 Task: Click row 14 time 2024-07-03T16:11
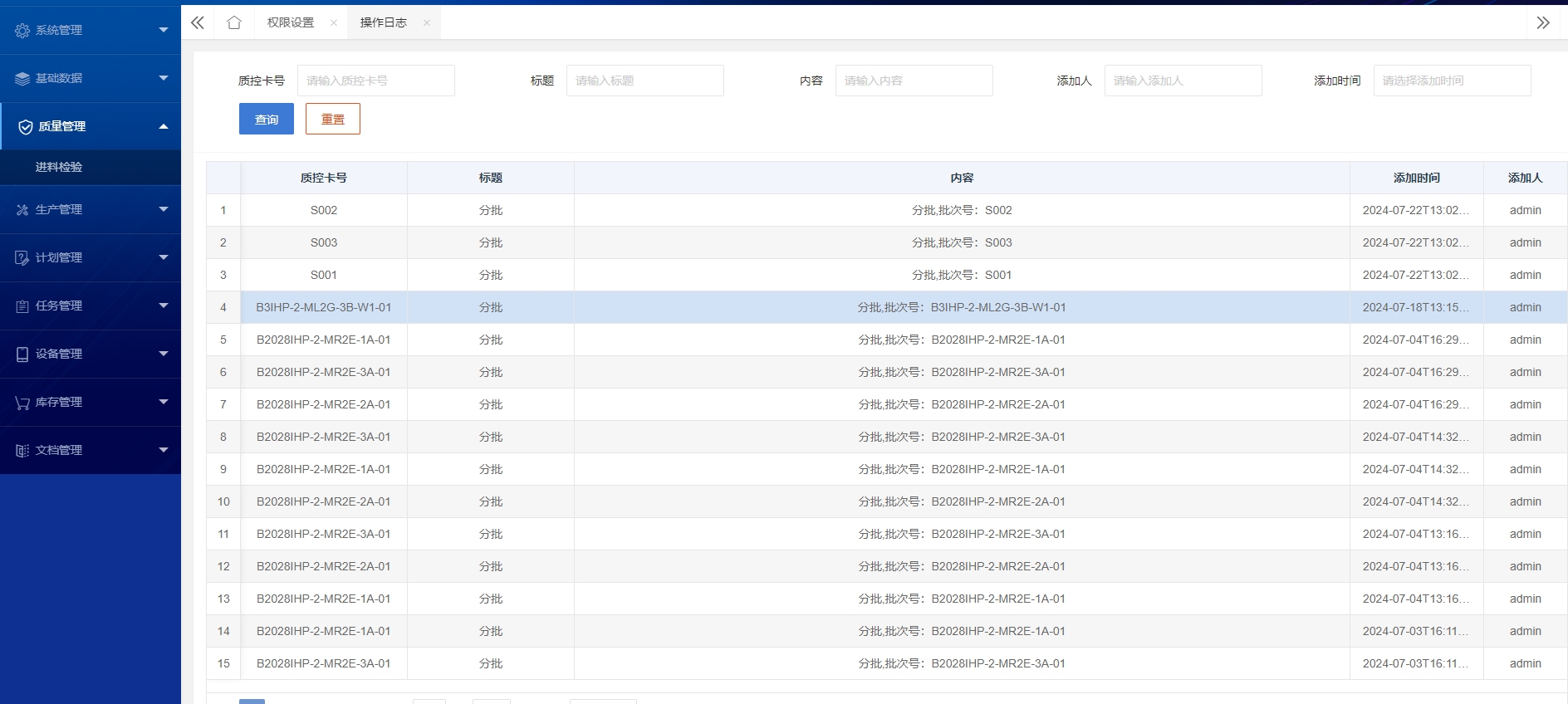click(x=1416, y=631)
